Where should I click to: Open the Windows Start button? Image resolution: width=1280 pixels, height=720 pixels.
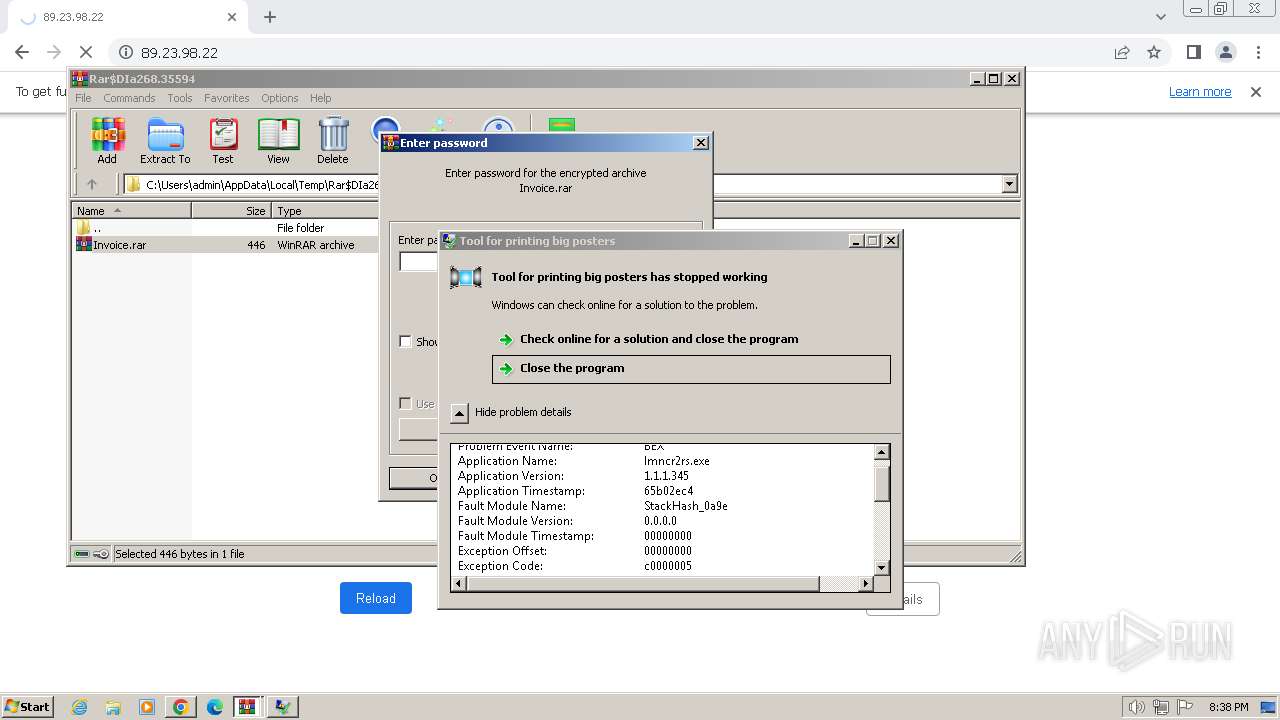tap(27, 707)
